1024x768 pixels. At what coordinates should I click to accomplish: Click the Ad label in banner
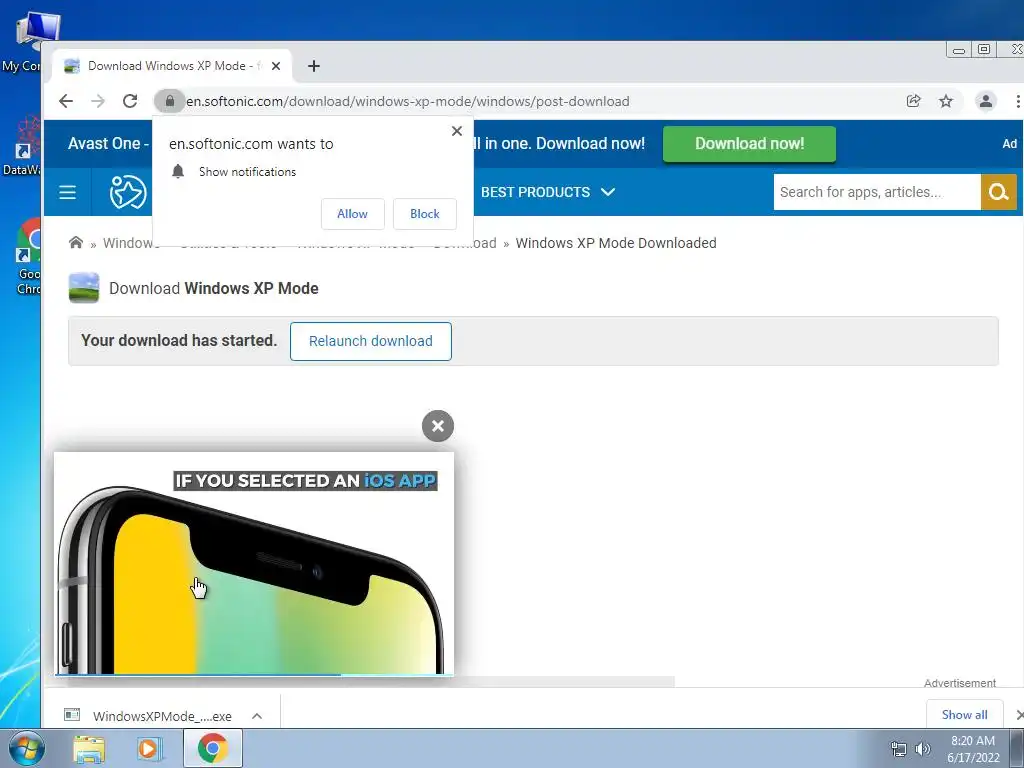pyautogui.click(x=1010, y=144)
